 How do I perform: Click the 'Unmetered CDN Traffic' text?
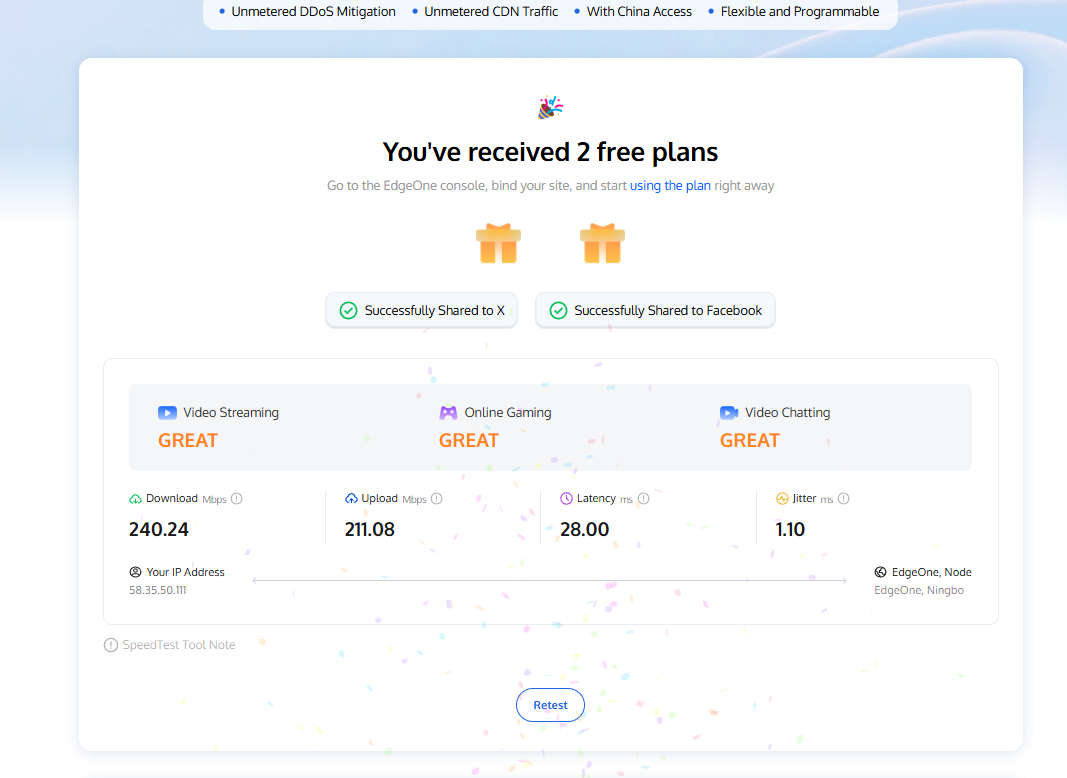[x=491, y=12]
